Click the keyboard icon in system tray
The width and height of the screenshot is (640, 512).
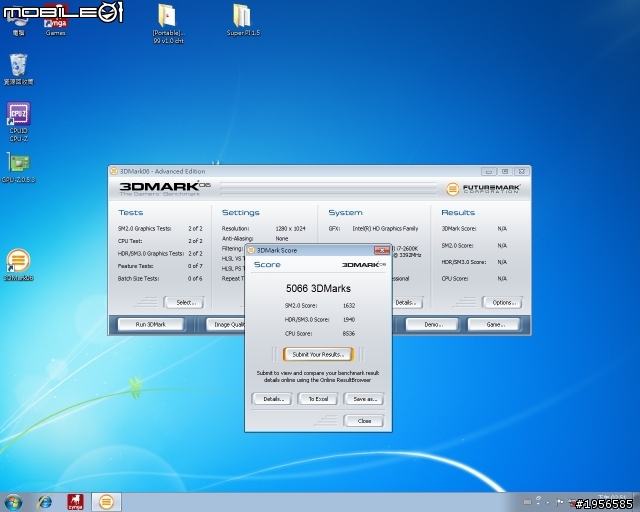point(527,502)
